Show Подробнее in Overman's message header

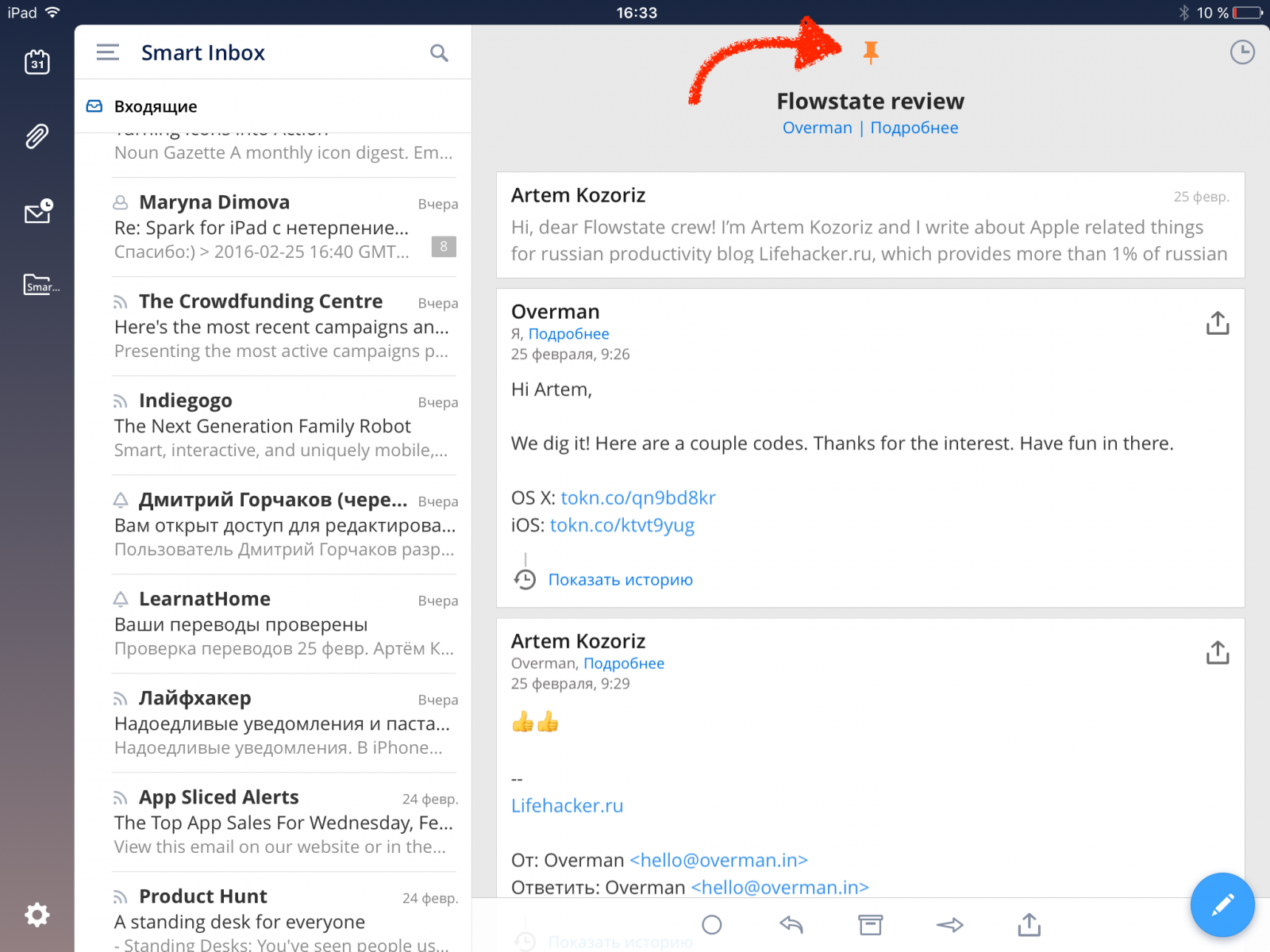click(x=569, y=334)
